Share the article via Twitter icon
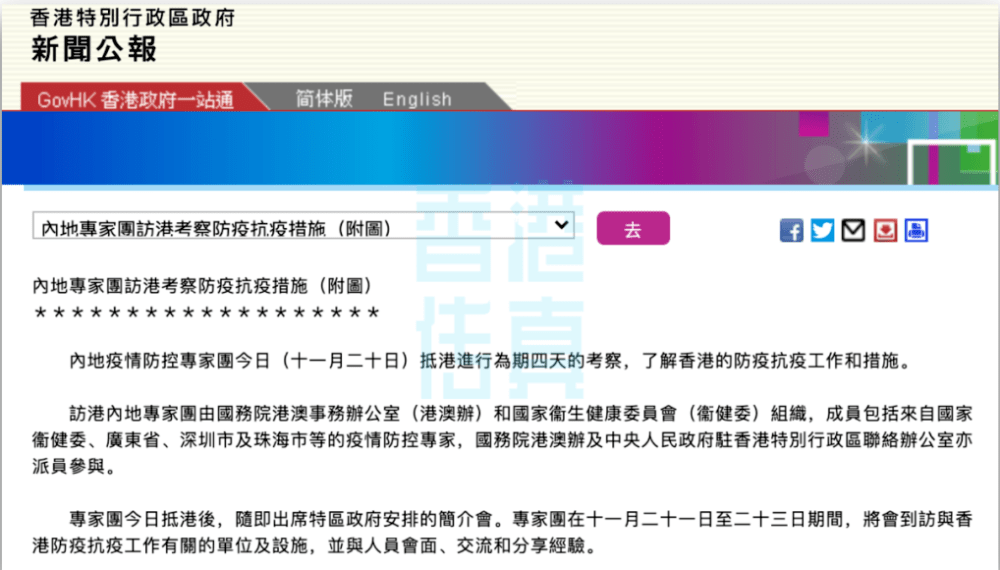1000x570 pixels. click(x=822, y=230)
